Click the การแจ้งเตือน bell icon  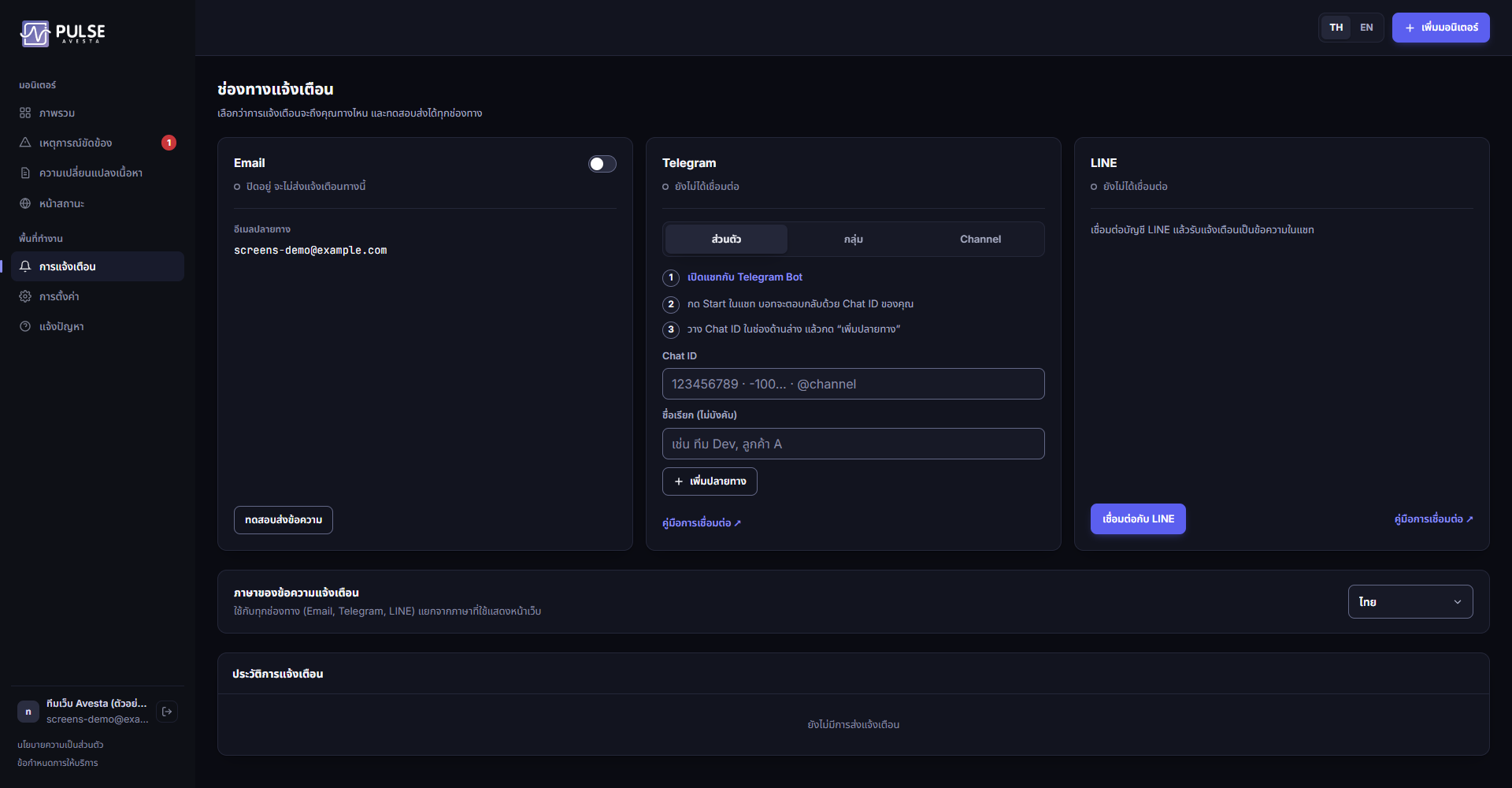point(25,266)
